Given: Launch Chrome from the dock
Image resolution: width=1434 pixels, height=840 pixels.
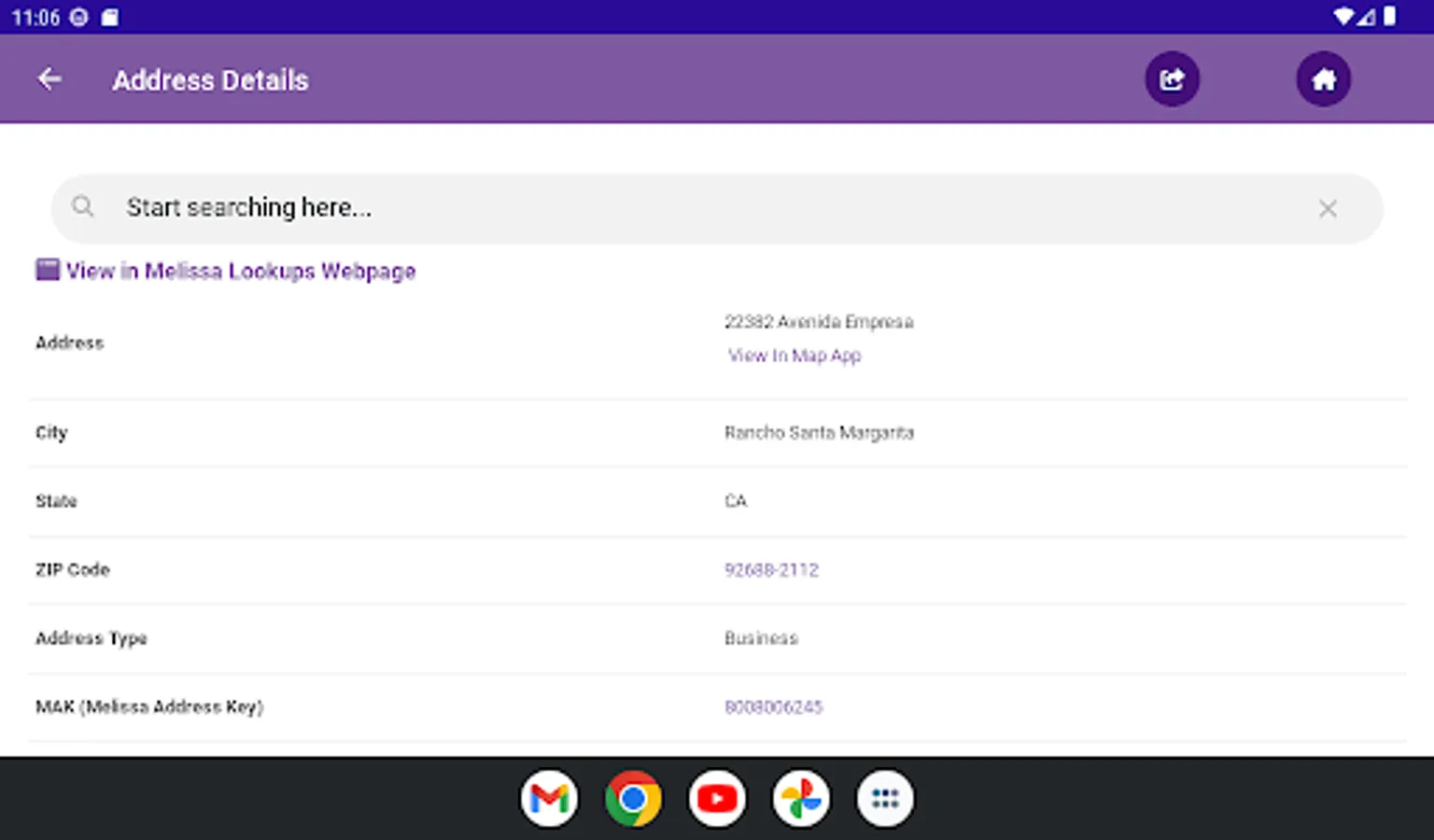Looking at the screenshot, I should click(633, 798).
